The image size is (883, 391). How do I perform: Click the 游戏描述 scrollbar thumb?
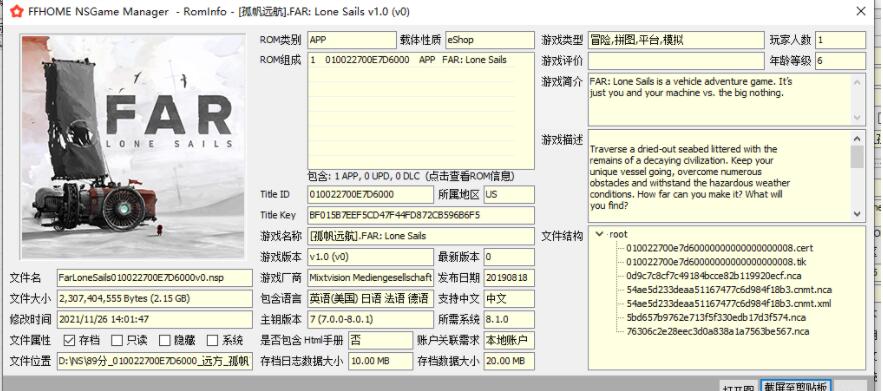pyautogui.click(x=857, y=157)
